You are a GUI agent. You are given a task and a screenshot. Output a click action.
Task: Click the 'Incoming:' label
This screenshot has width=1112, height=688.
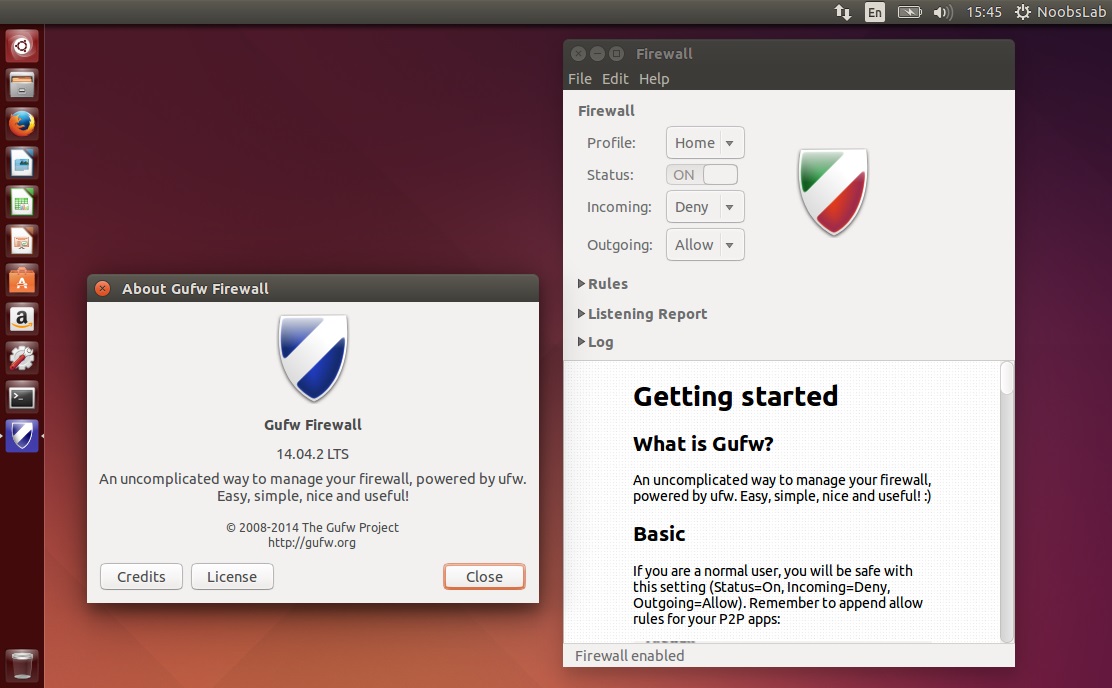pos(619,207)
